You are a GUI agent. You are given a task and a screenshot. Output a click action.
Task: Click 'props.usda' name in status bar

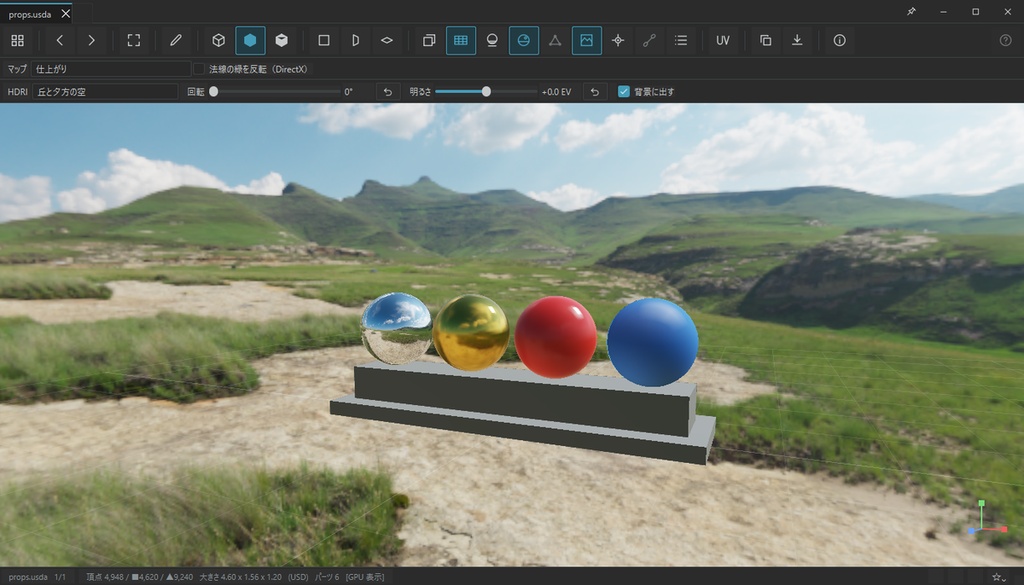coord(28,577)
